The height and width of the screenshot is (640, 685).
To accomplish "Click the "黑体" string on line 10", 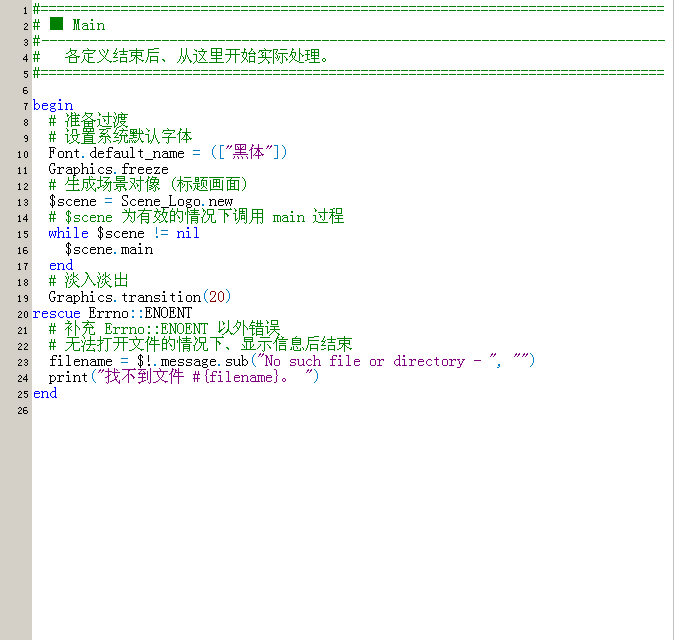I will [x=249, y=152].
